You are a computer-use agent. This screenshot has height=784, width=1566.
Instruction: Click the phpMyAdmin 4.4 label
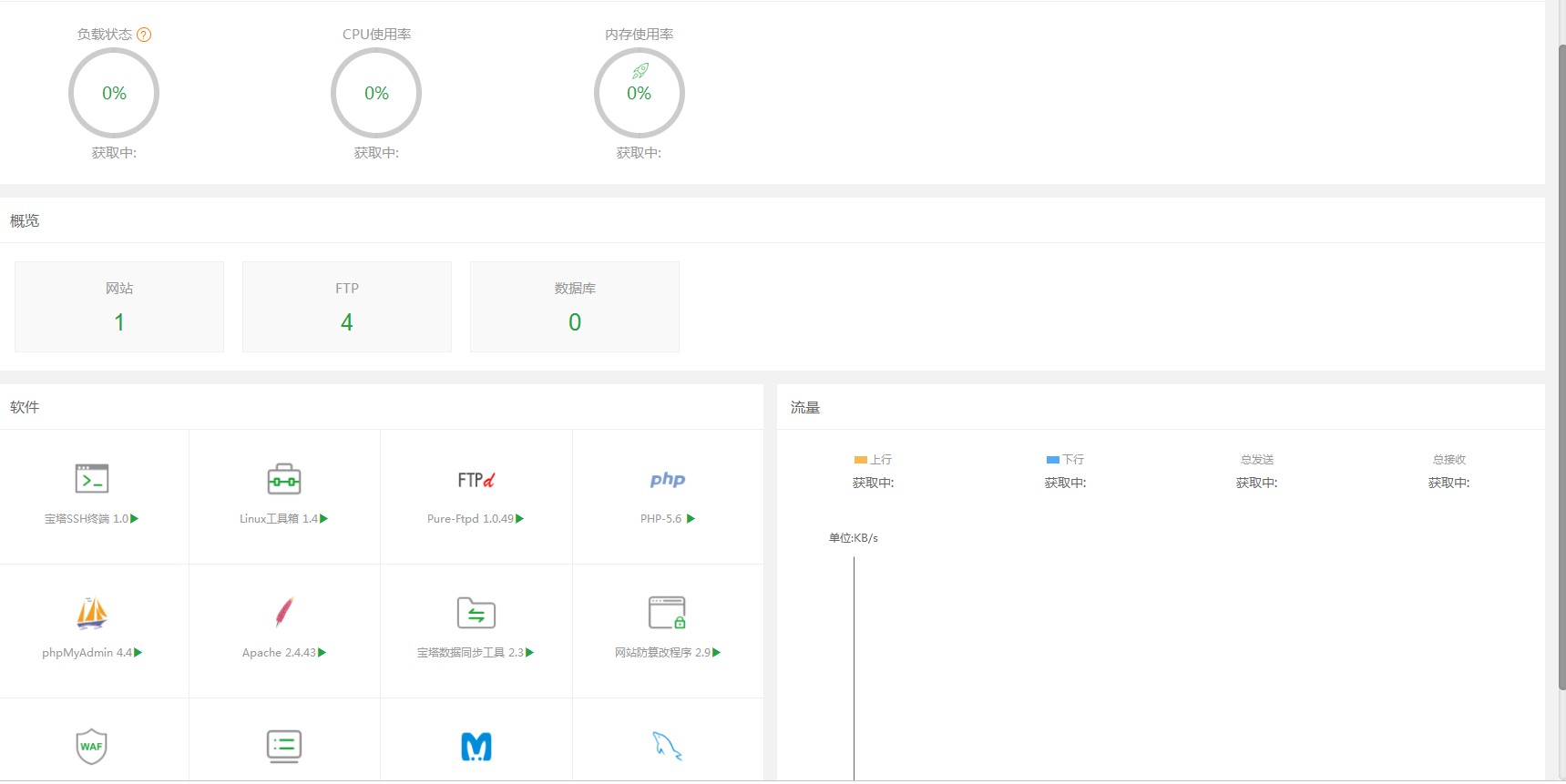pos(87,653)
